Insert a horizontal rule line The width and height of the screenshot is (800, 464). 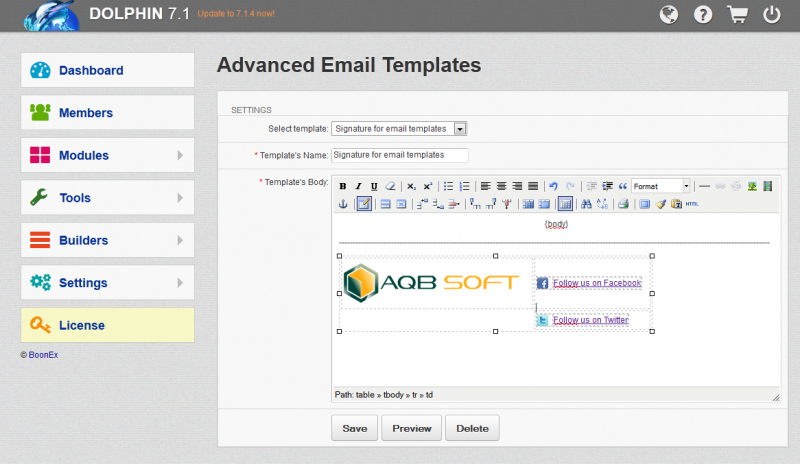pos(705,186)
